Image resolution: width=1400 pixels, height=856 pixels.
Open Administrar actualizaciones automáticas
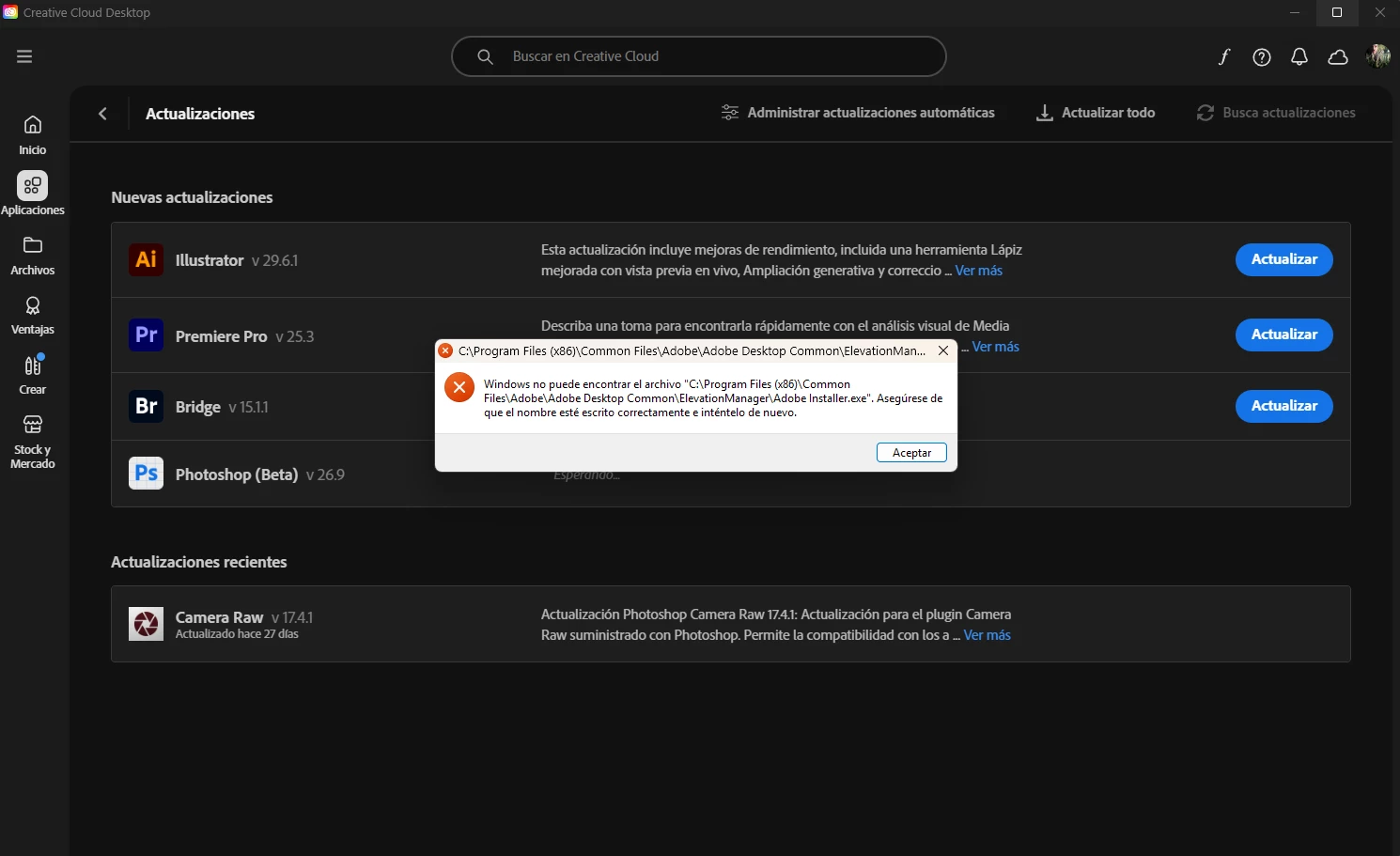(858, 113)
